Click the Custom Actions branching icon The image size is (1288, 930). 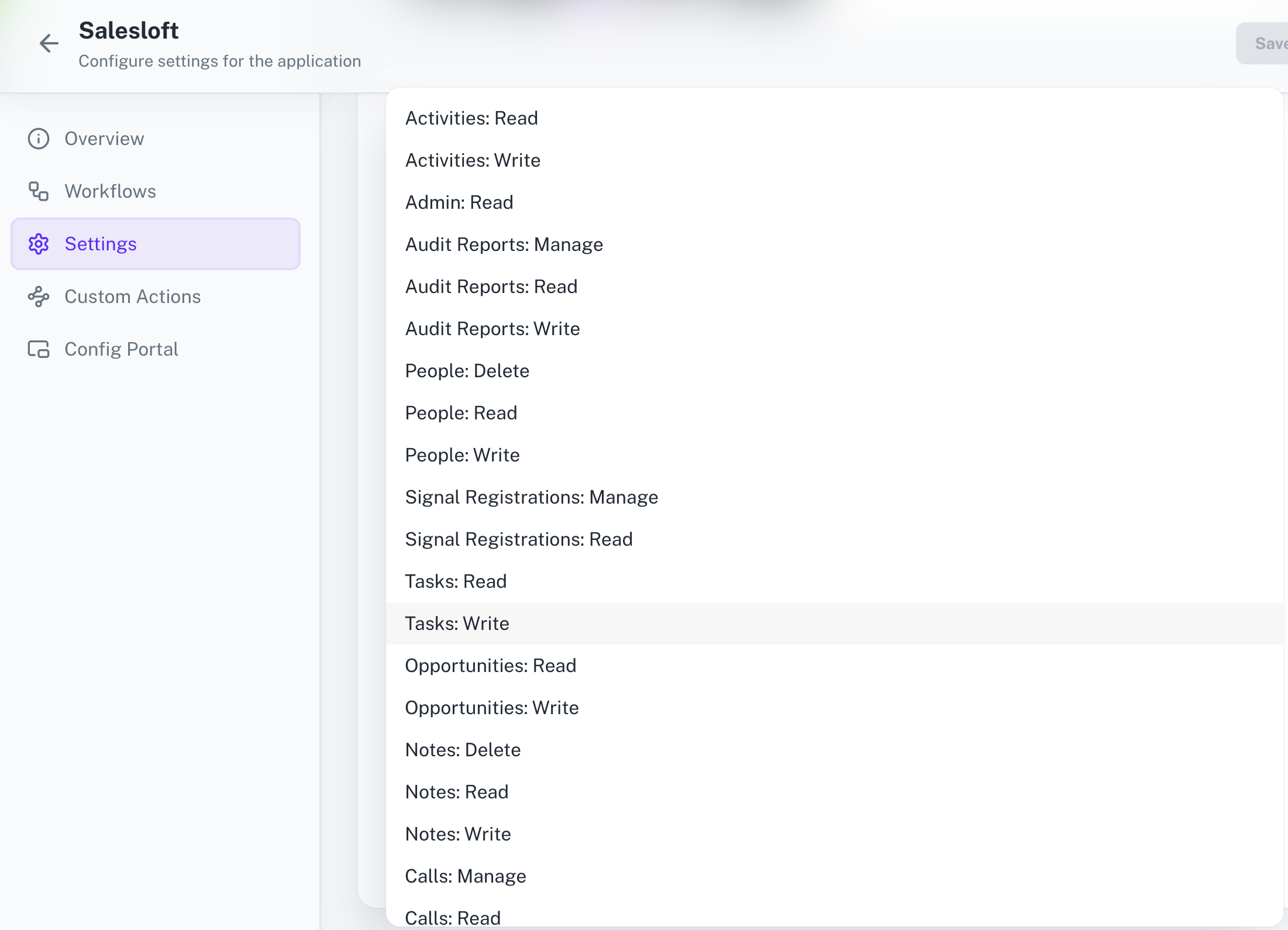(38, 297)
